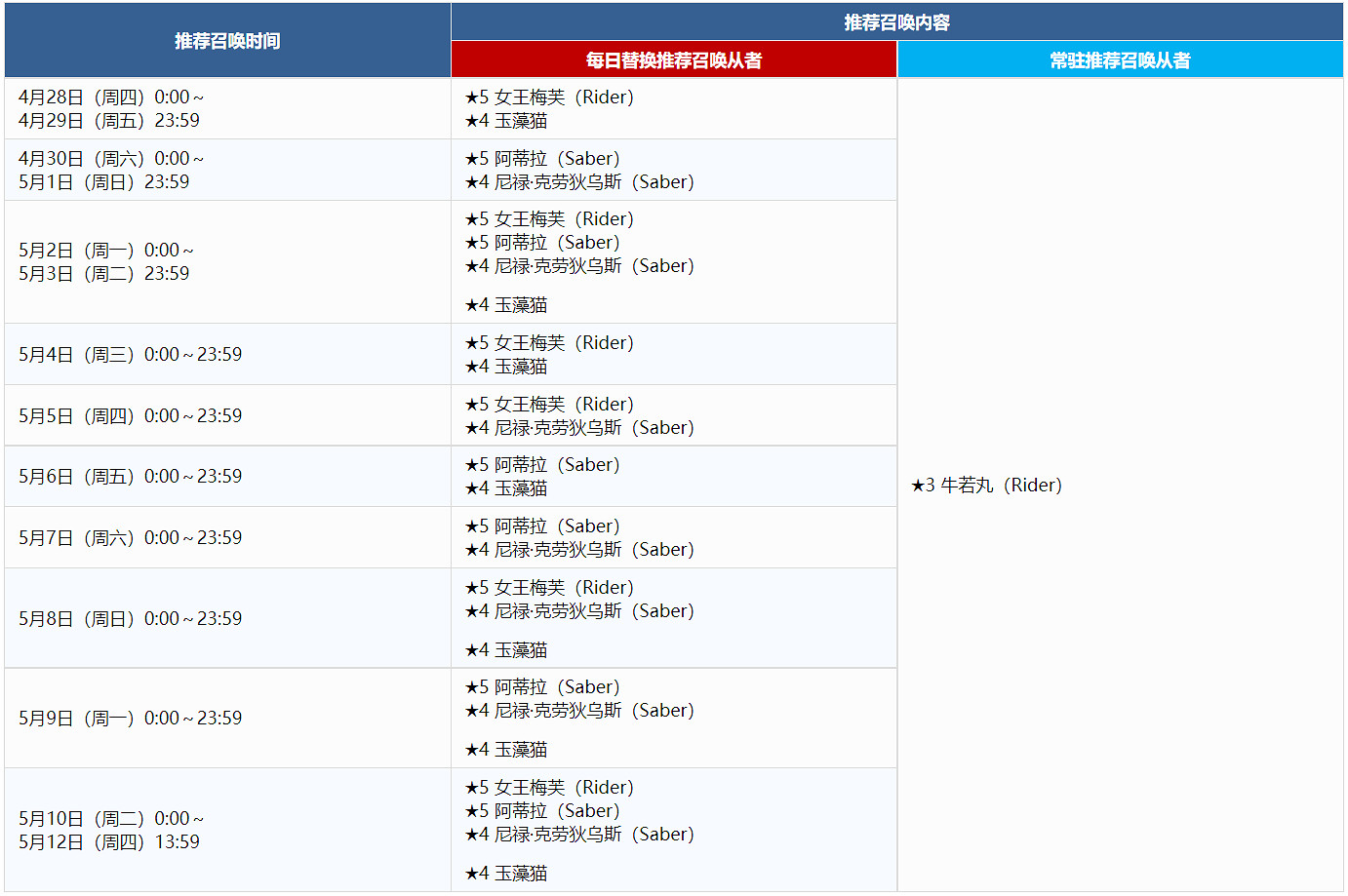The width and height of the screenshot is (1348, 896).
Task: Click ★5 阿蒂拉 in the 4月30日 row
Action: coord(542,159)
